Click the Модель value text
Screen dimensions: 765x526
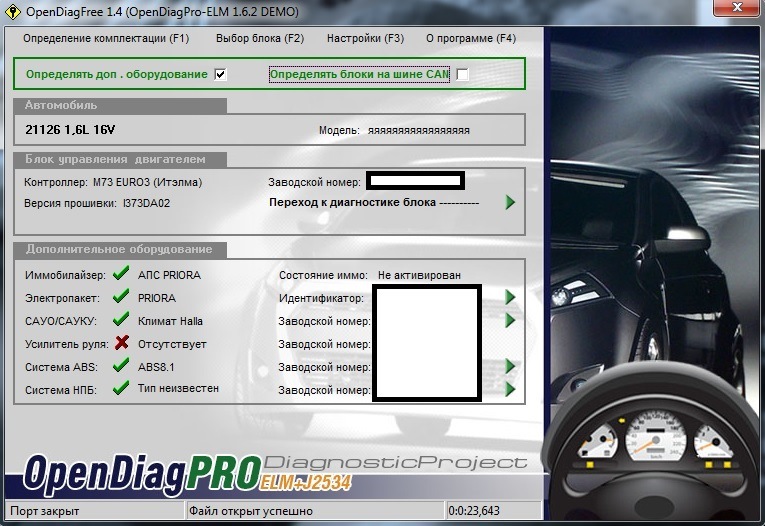click(419, 131)
